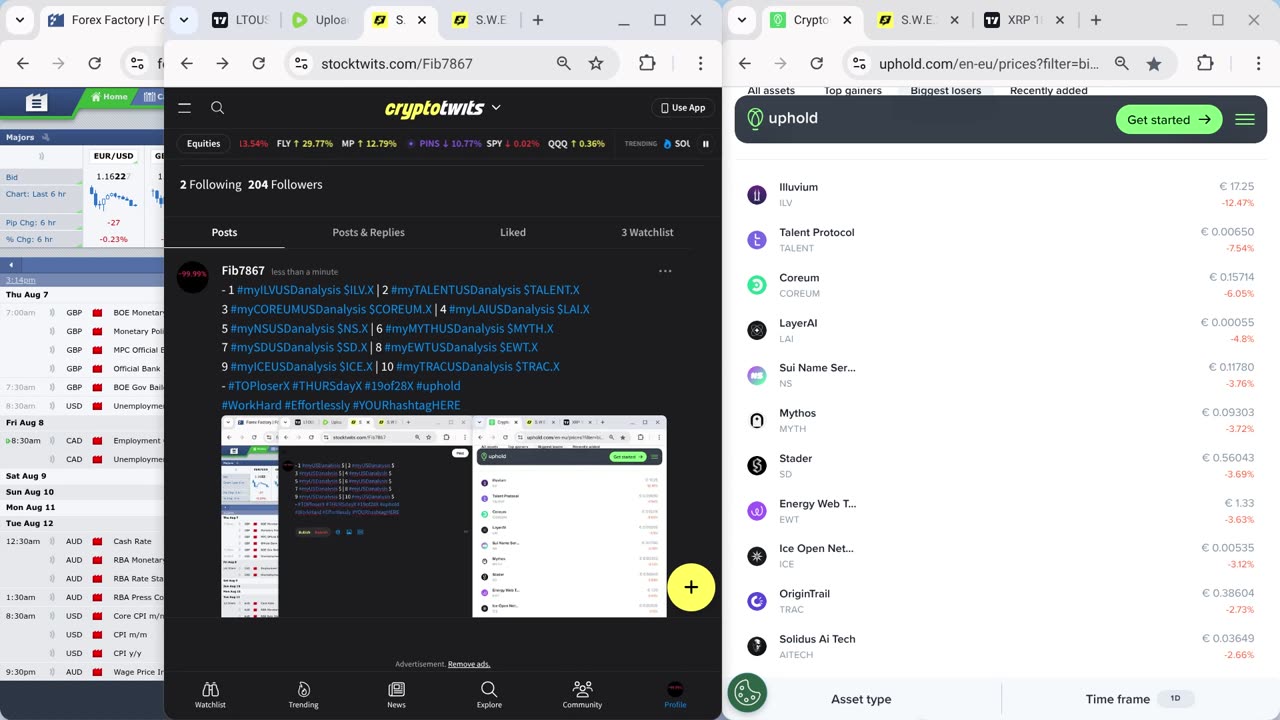Click the #myCOREUMUSDanalysis hashtag
This screenshot has height=720, width=1280.
coord(298,309)
